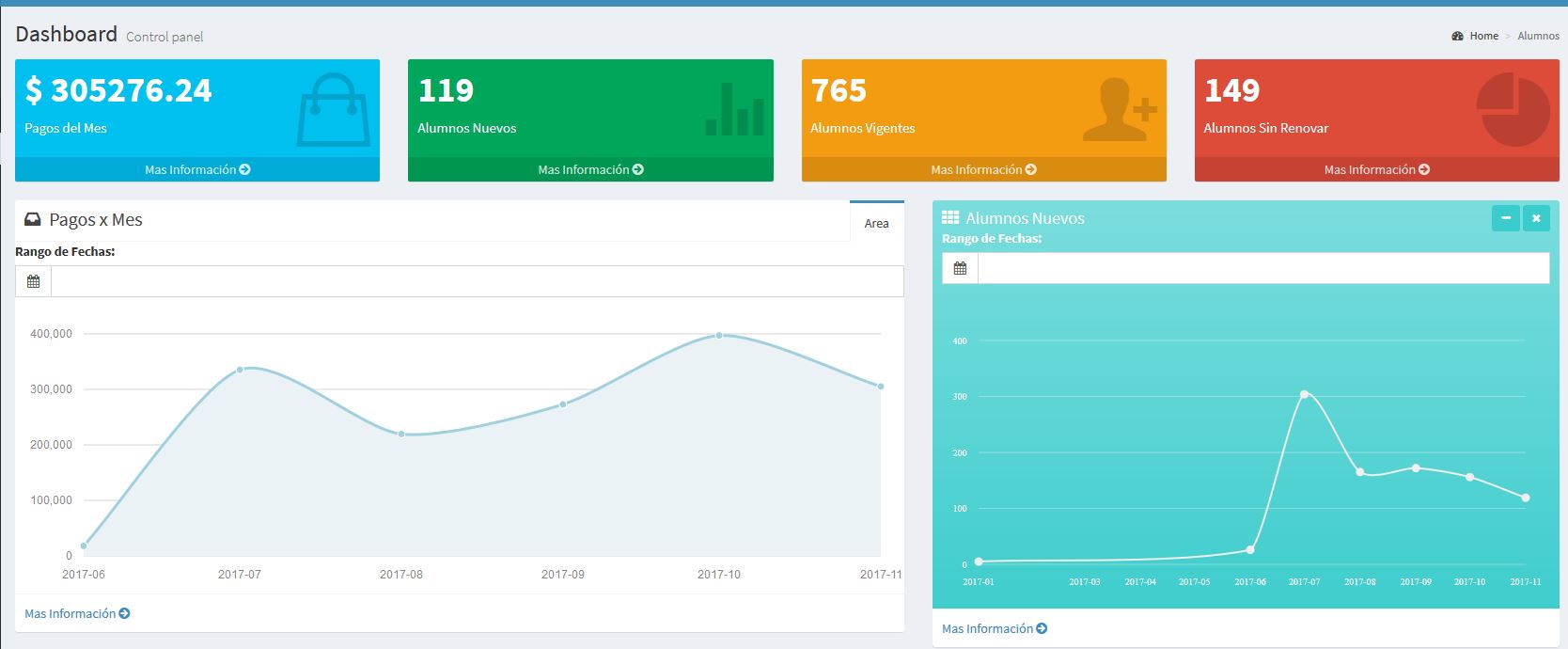Click the 2017-10 point on Alumnos Nuevos chart
Viewport: 1568px width, 649px height.
1470,477
